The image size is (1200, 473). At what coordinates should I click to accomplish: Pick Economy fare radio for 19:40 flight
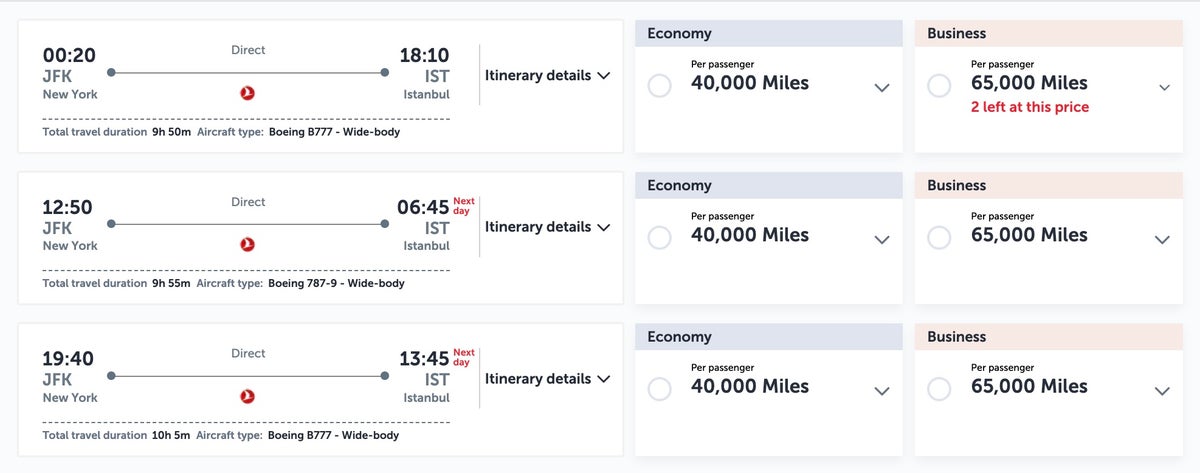click(x=660, y=389)
